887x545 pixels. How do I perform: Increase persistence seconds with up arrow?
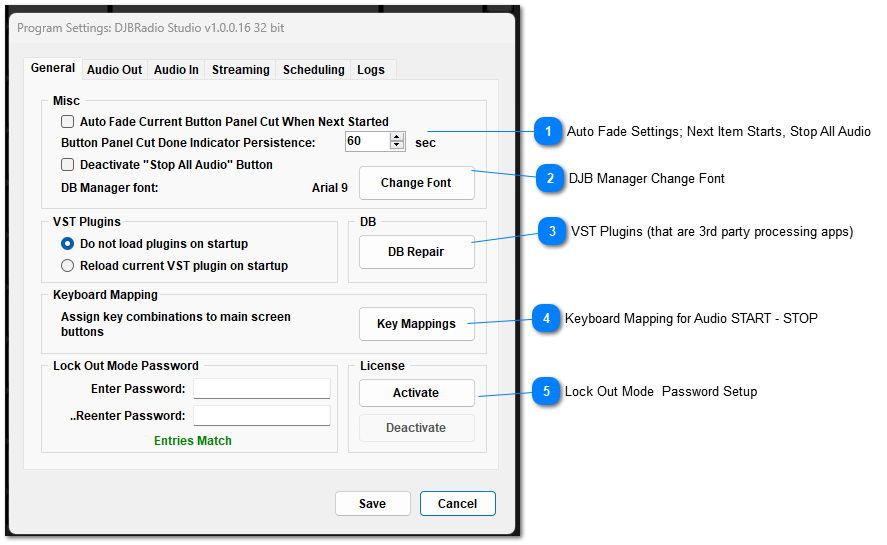(x=397, y=137)
